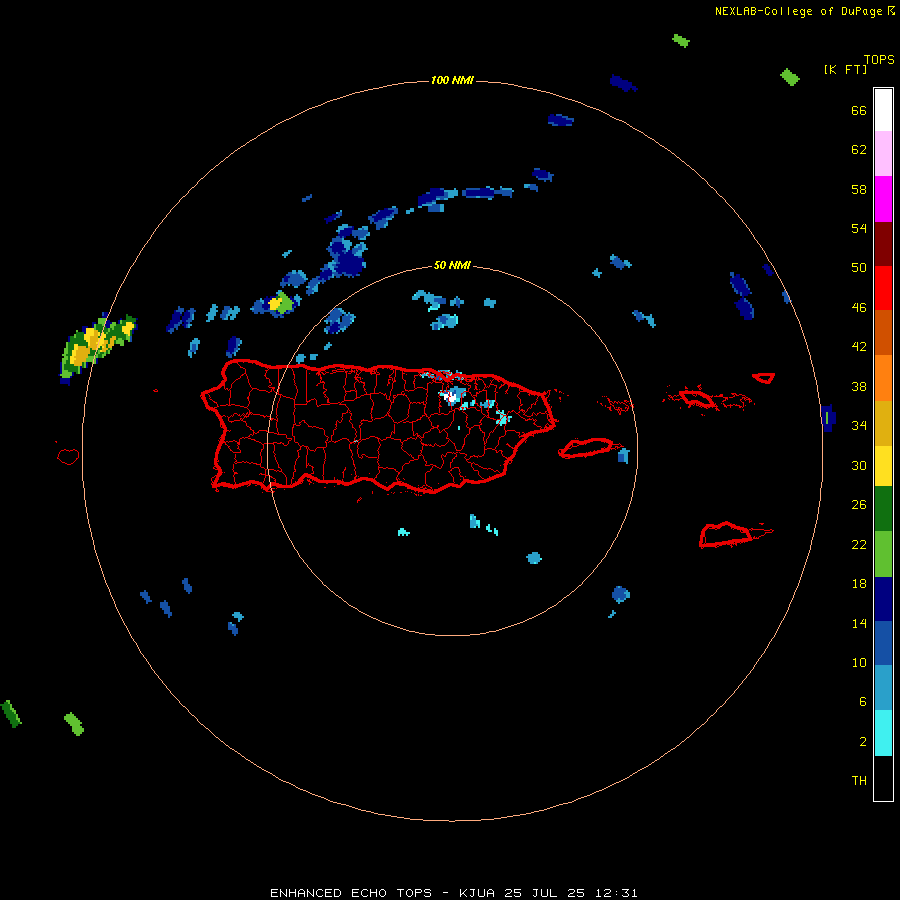Click legend value 22
The image size is (900, 900).
(x=859, y=544)
